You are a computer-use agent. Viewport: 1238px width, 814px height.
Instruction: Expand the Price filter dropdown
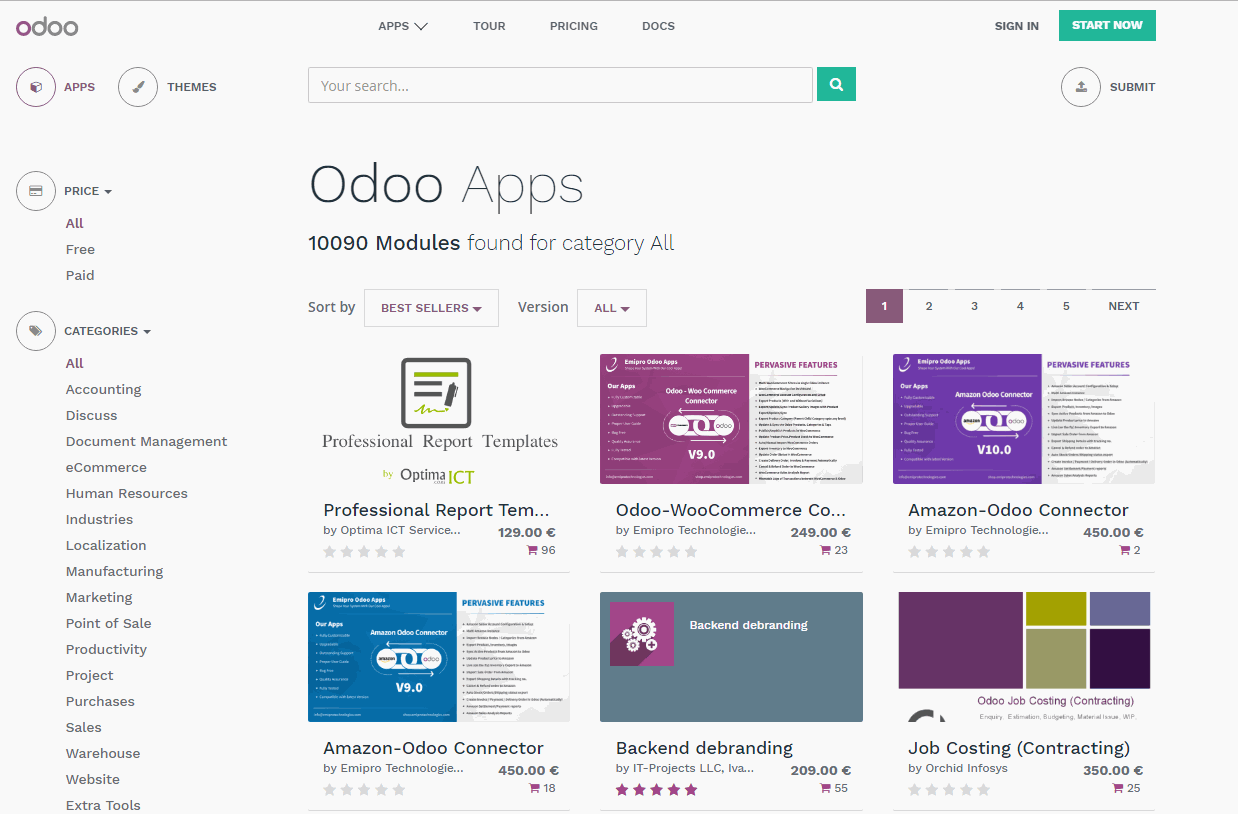coord(88,191)
